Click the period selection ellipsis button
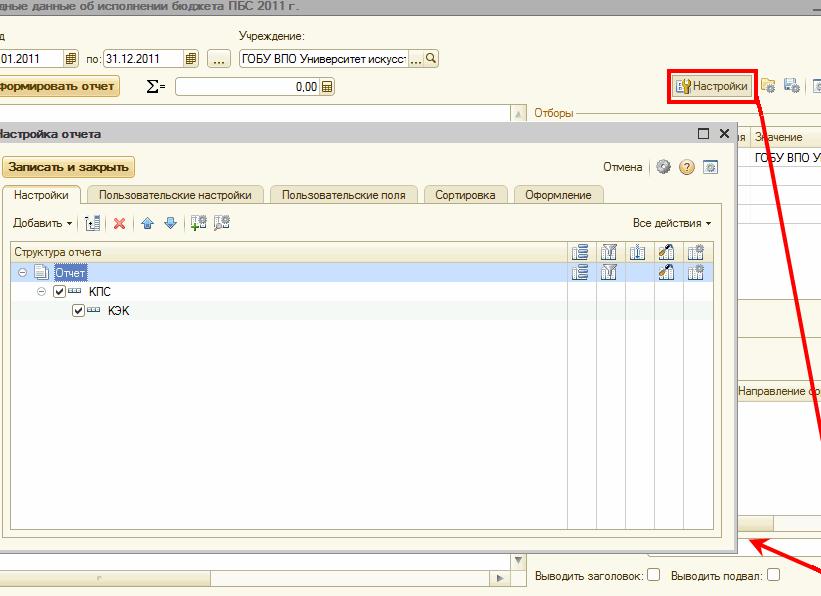The image size is (821, 596). tap(219, 59)
